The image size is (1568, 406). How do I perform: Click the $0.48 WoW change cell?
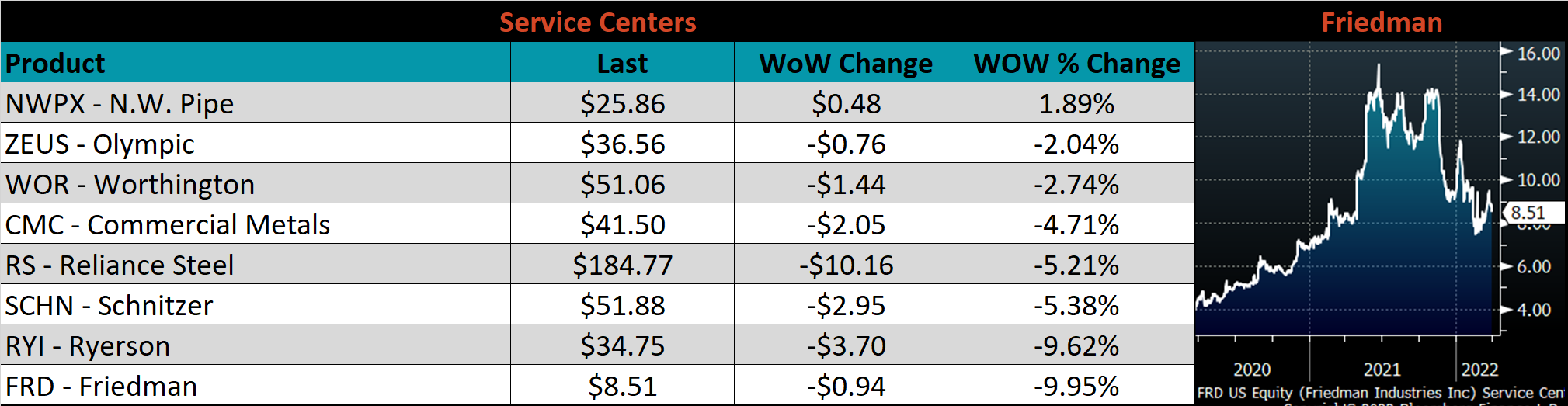[x=846, y=103]
